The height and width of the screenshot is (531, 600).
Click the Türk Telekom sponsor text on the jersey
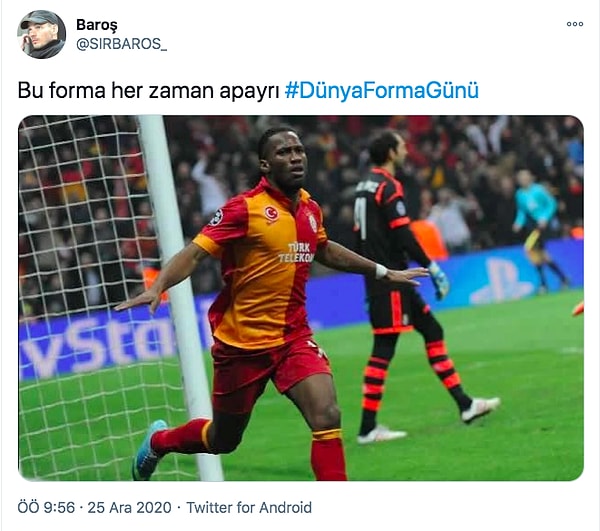point(298,252)
